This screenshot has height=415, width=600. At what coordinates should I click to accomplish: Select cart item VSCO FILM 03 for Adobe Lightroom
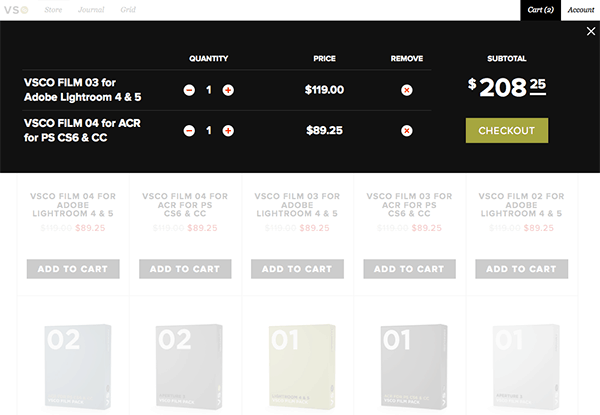[82, 90]
